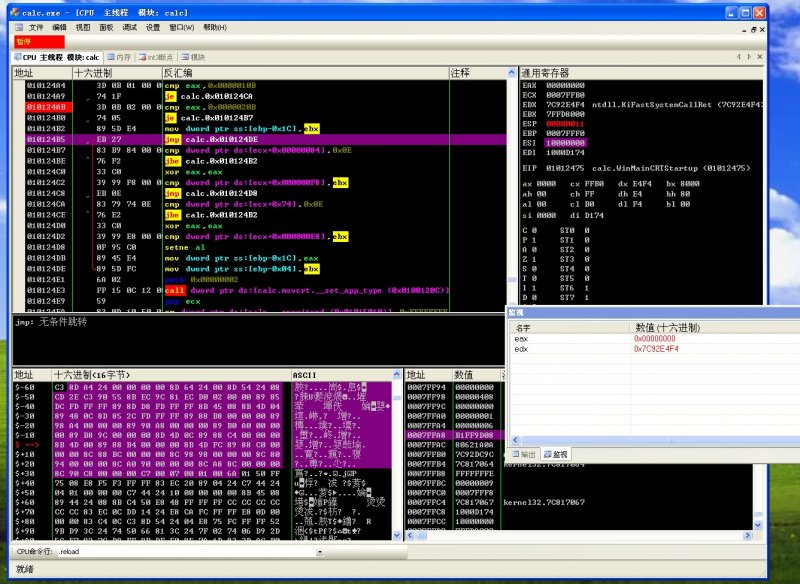Click stack comment kernel32.7C817067

(544, 502)
